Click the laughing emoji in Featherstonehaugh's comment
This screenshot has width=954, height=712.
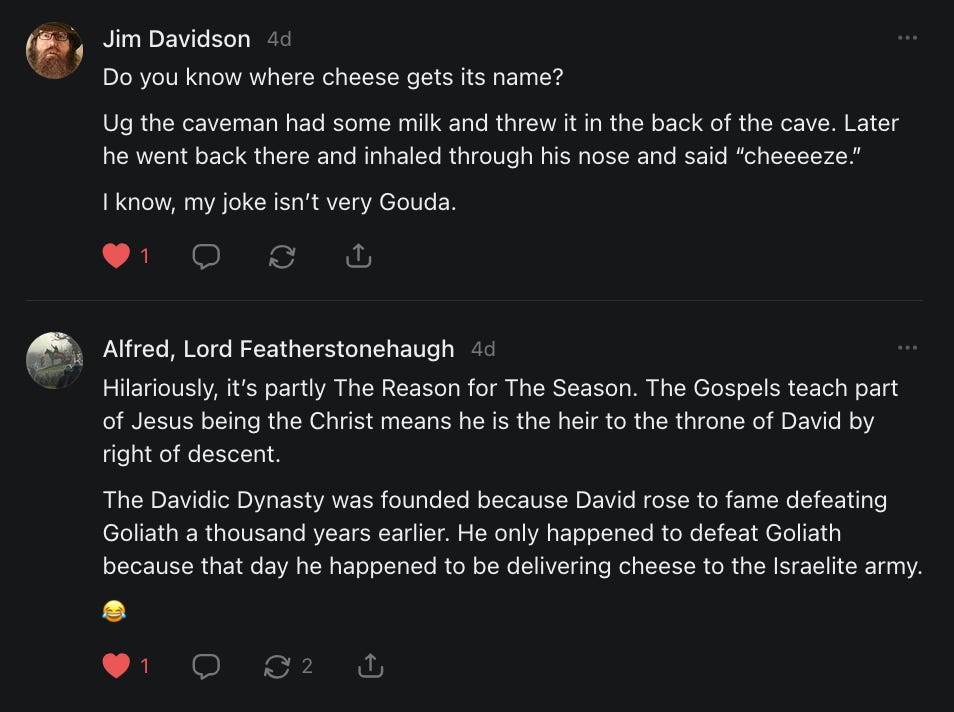[114, 611]
